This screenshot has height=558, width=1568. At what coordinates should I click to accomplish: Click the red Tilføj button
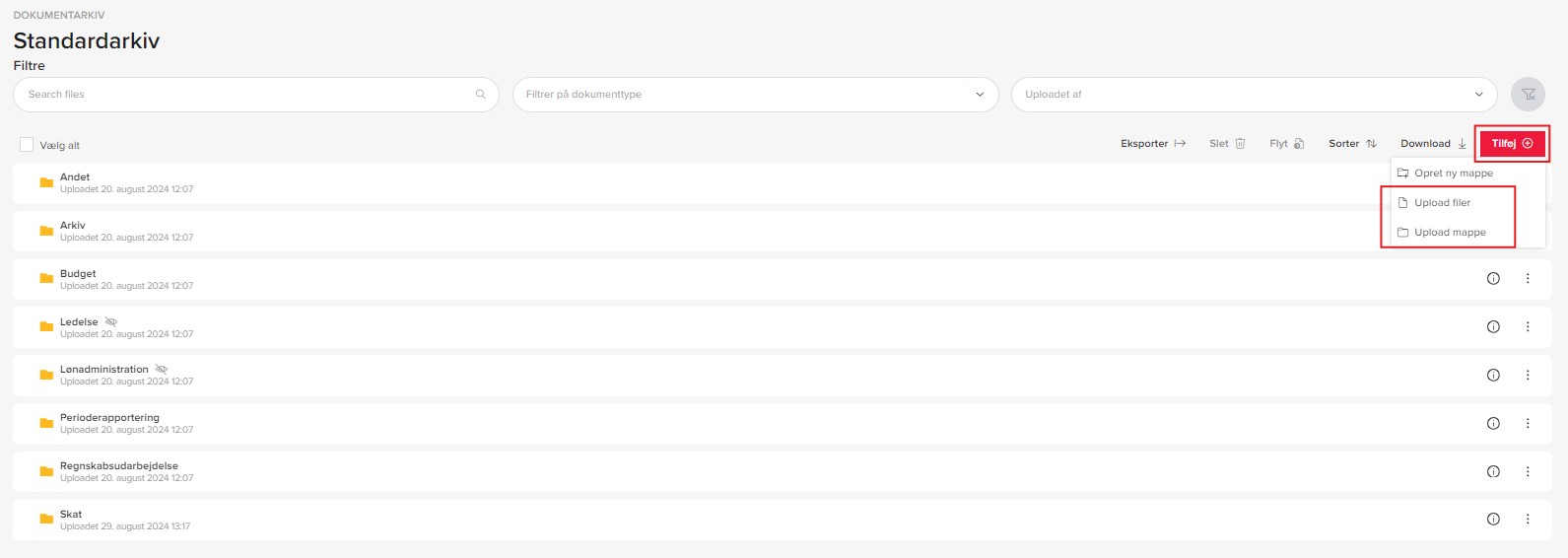click(x=1512, y=144)
